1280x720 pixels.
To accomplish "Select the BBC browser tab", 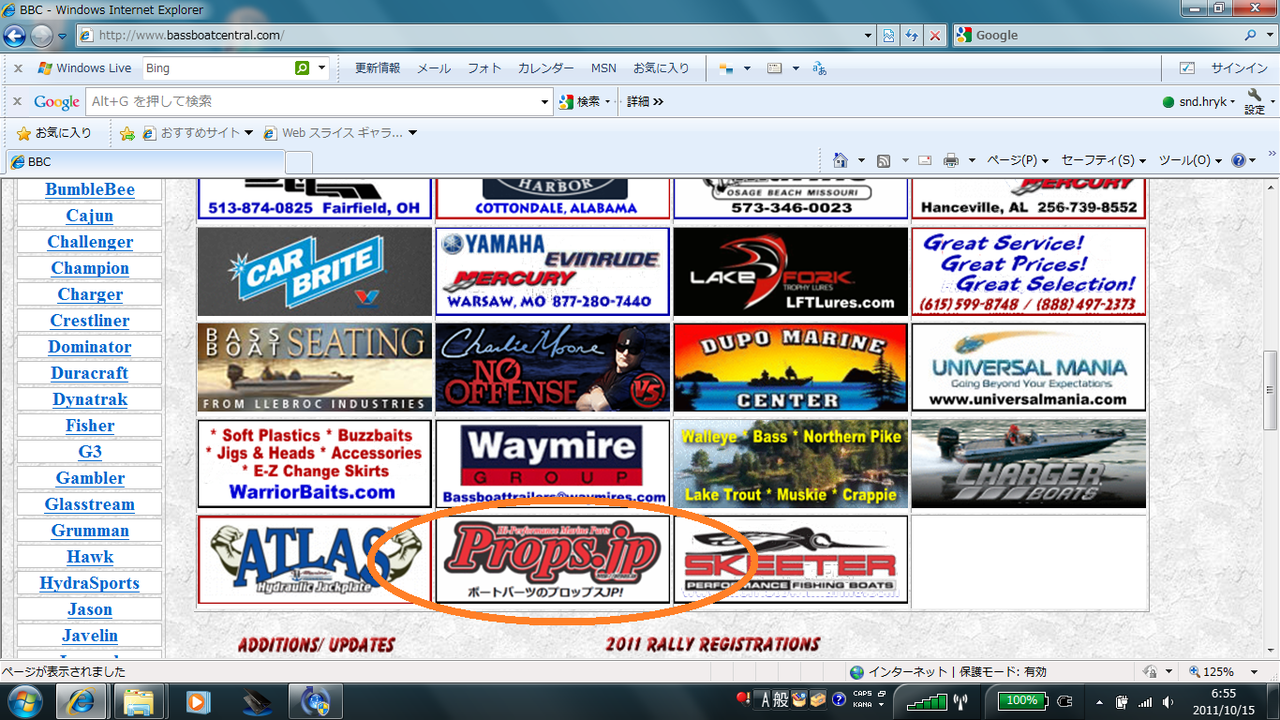I will (145, 161).
